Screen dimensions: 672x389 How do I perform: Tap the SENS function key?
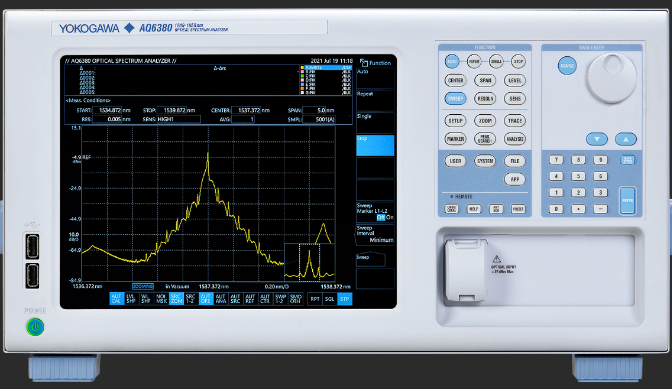pos(515,99)
